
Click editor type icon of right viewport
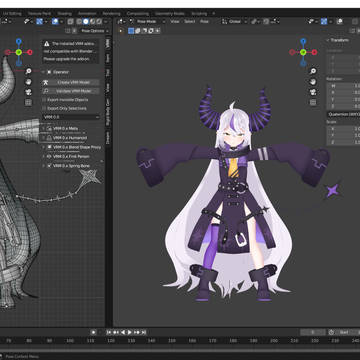121,21
